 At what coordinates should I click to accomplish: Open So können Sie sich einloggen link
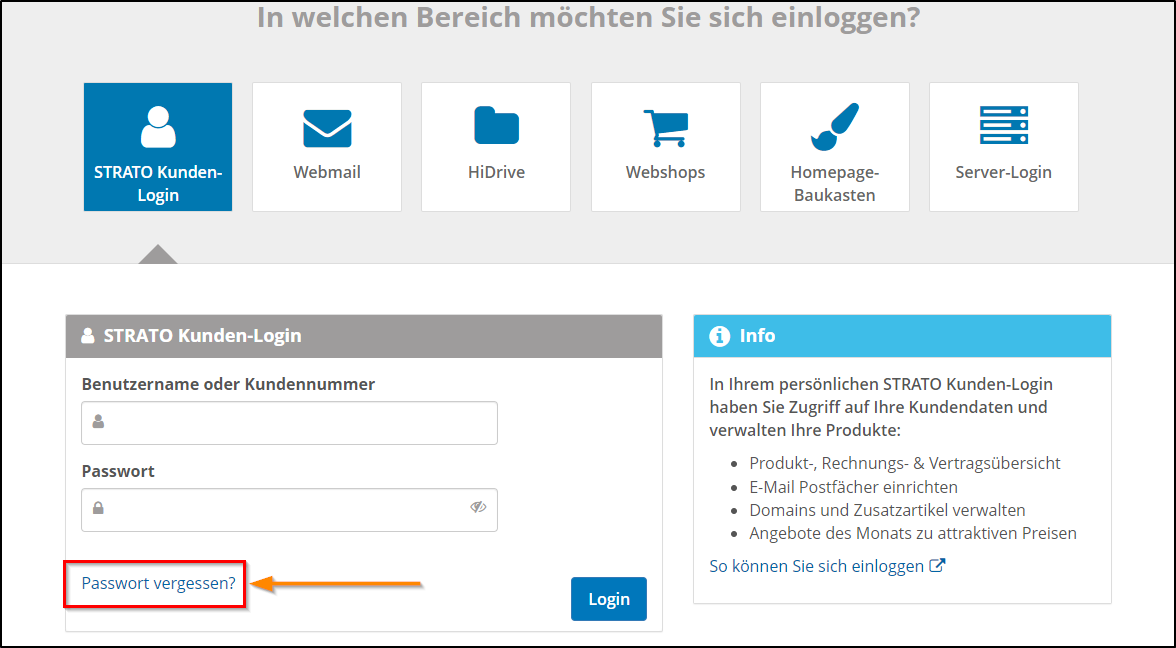[x=817, y=566]
